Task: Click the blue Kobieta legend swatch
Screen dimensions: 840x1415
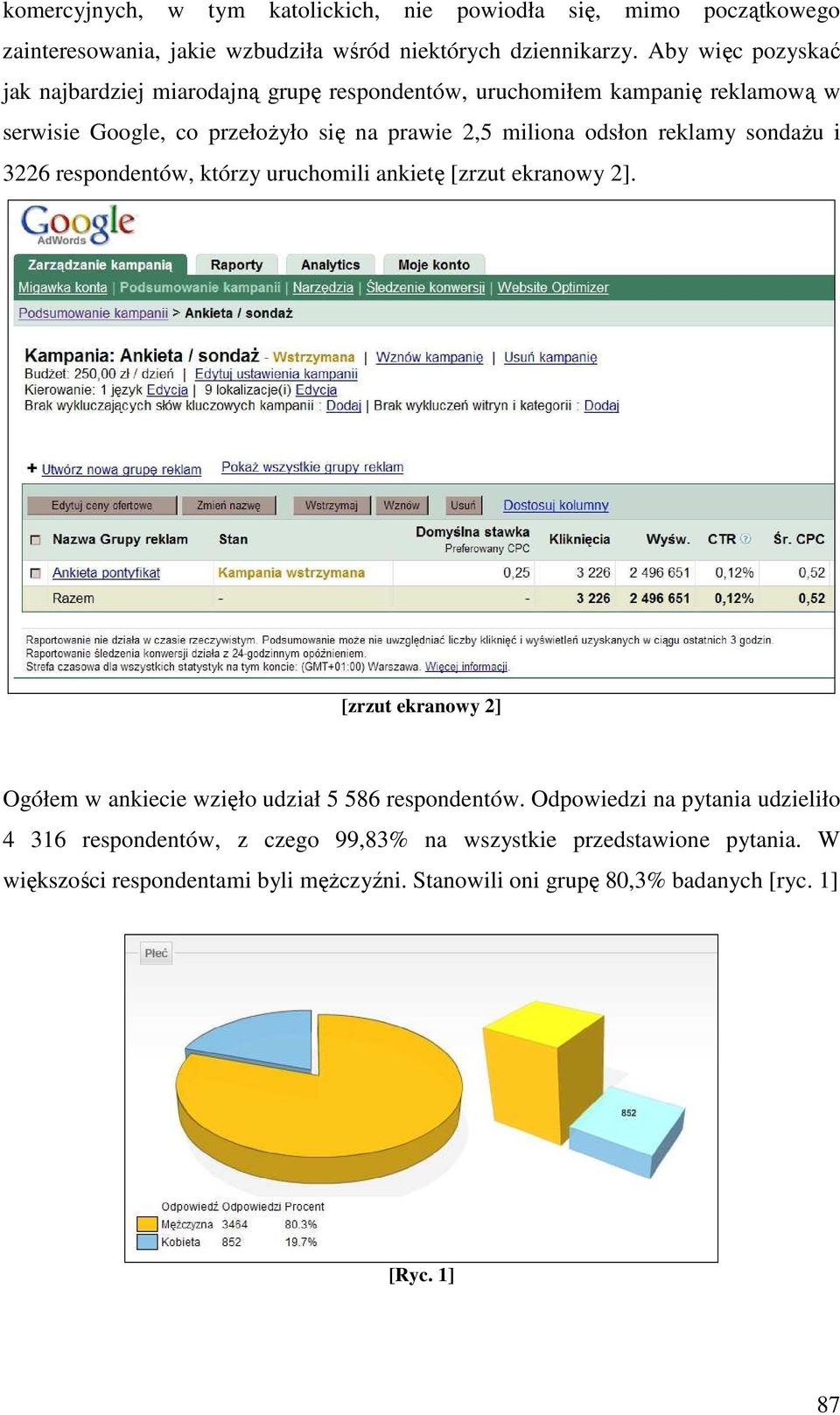Action: point(147,1243)
